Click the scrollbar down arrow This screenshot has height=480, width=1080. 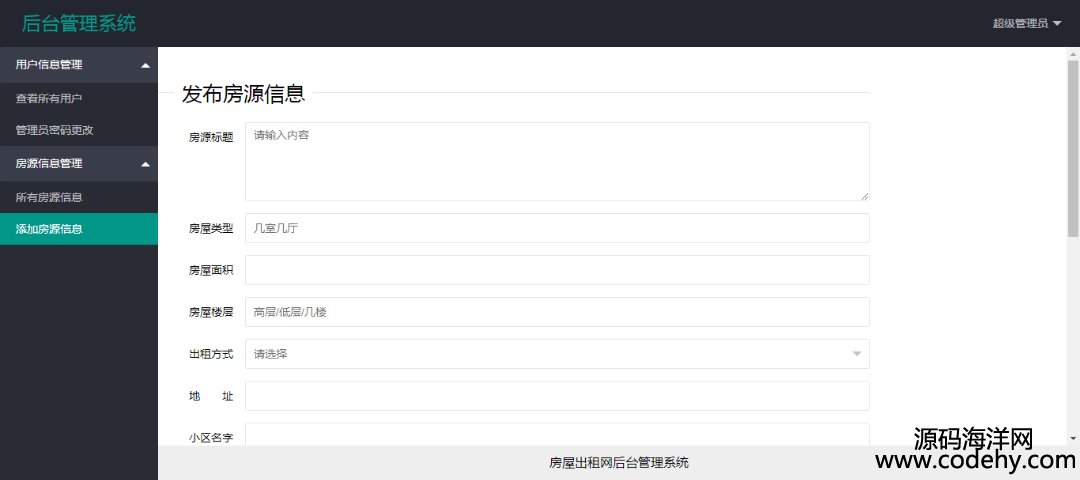(x=1073, y=439)
